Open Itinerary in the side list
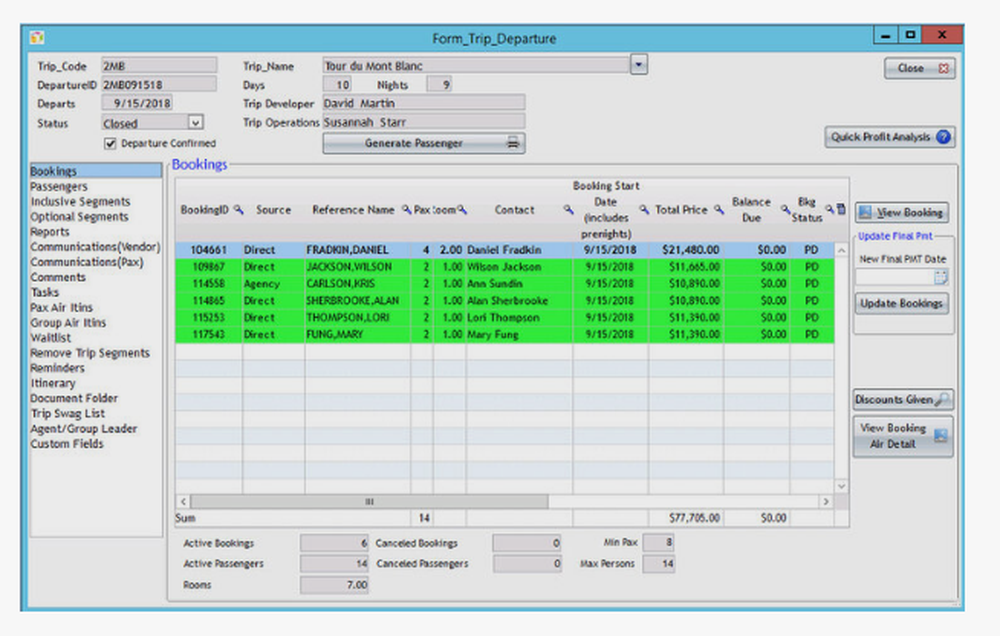The height and width of the screenshot is (636, 1000). click(53, 383)
